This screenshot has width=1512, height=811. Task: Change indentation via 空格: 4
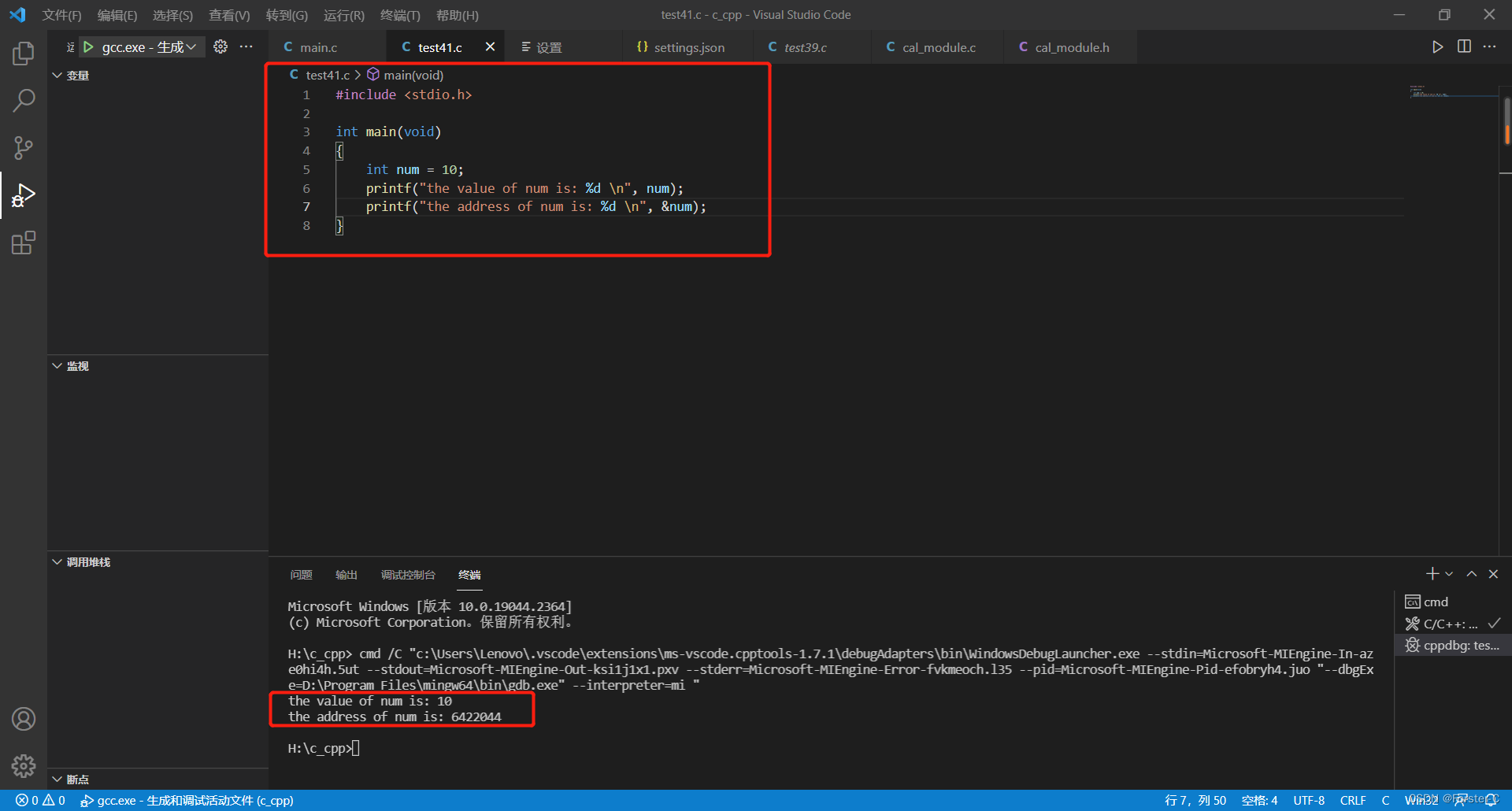[x=1259, y=801]
